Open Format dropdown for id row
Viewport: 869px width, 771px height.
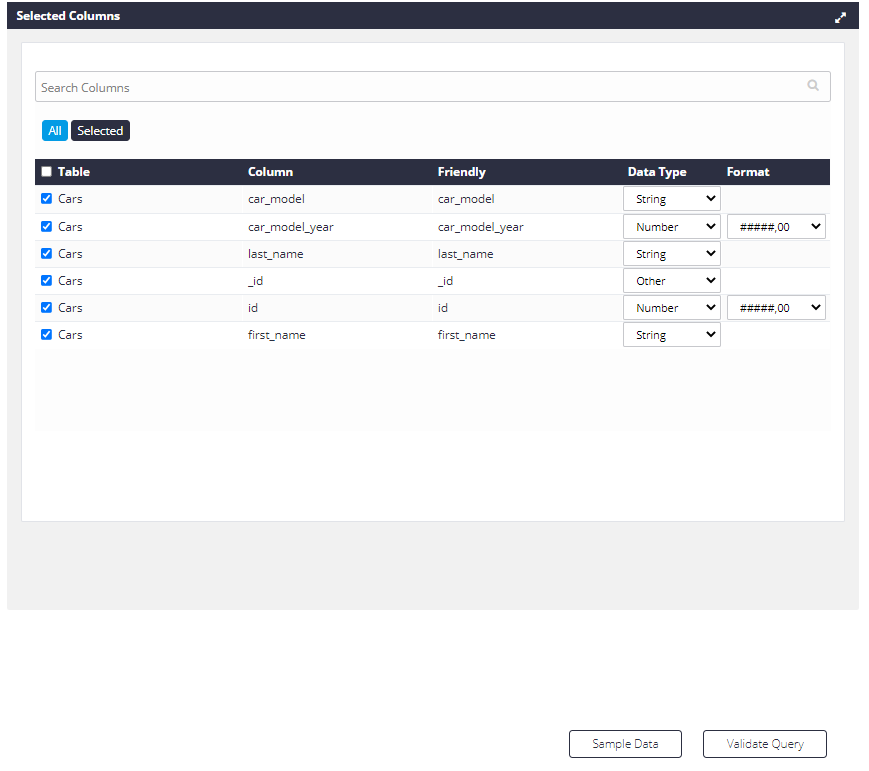[x=776, y=308]
